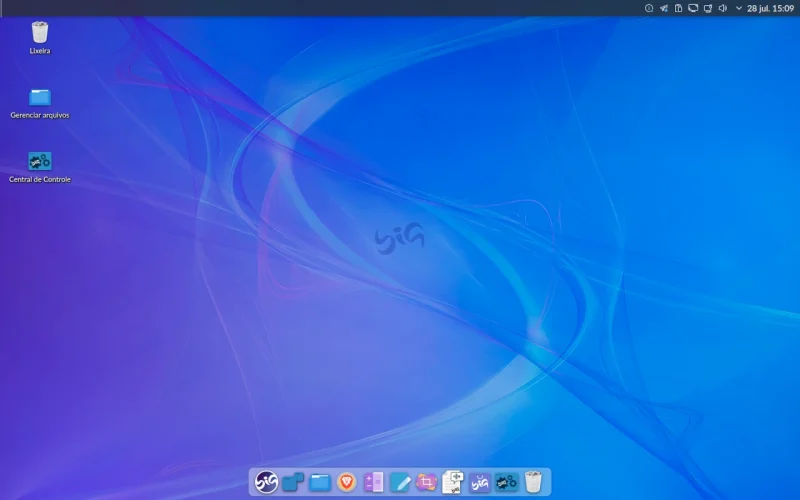Open Central de Controle desktop icon

pyautogui.click(x=40, y=161)
